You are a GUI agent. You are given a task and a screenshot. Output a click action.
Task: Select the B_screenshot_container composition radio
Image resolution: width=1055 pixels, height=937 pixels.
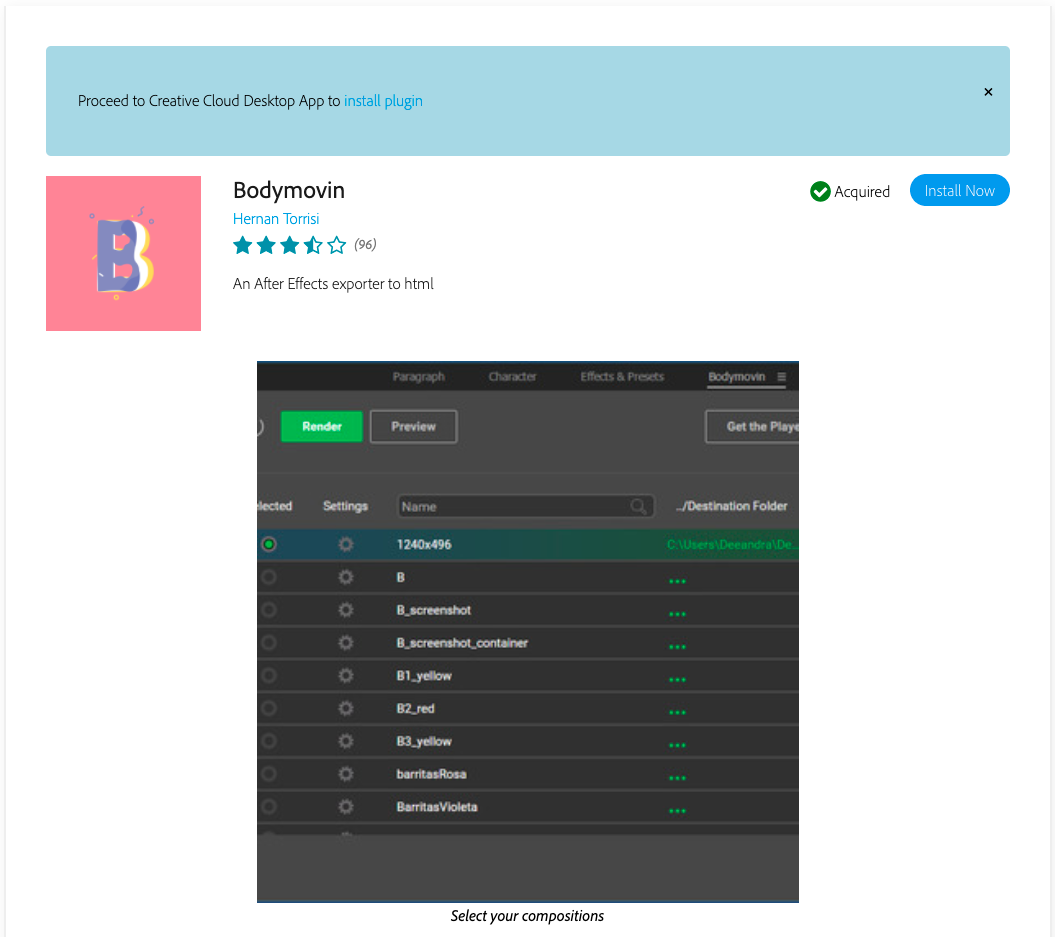(x=269, y=642)
